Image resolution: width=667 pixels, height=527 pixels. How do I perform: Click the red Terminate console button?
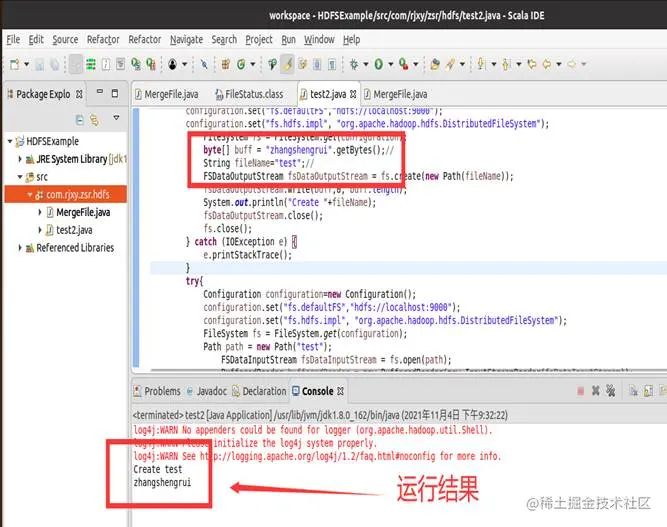pyautogui.click(x=581, y=391)
